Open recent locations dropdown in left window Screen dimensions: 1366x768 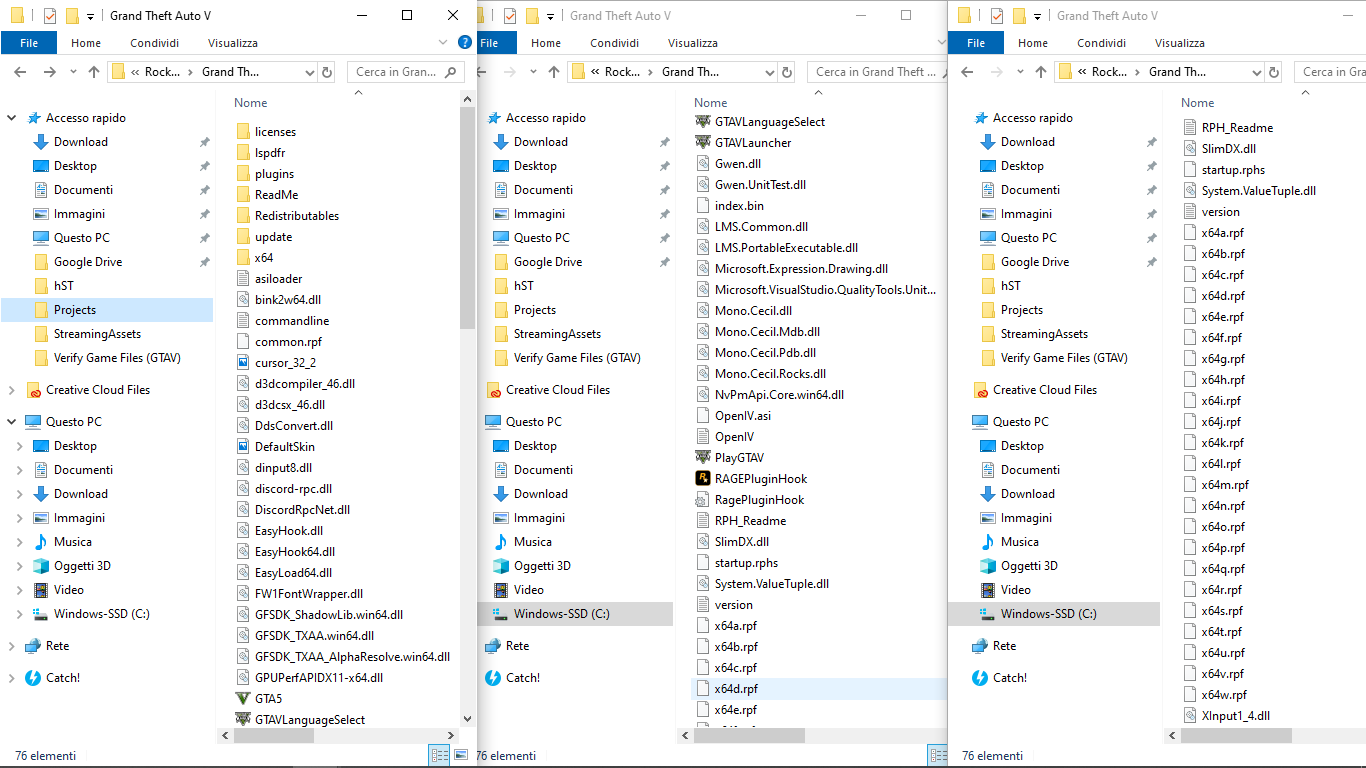pos(73,72)
